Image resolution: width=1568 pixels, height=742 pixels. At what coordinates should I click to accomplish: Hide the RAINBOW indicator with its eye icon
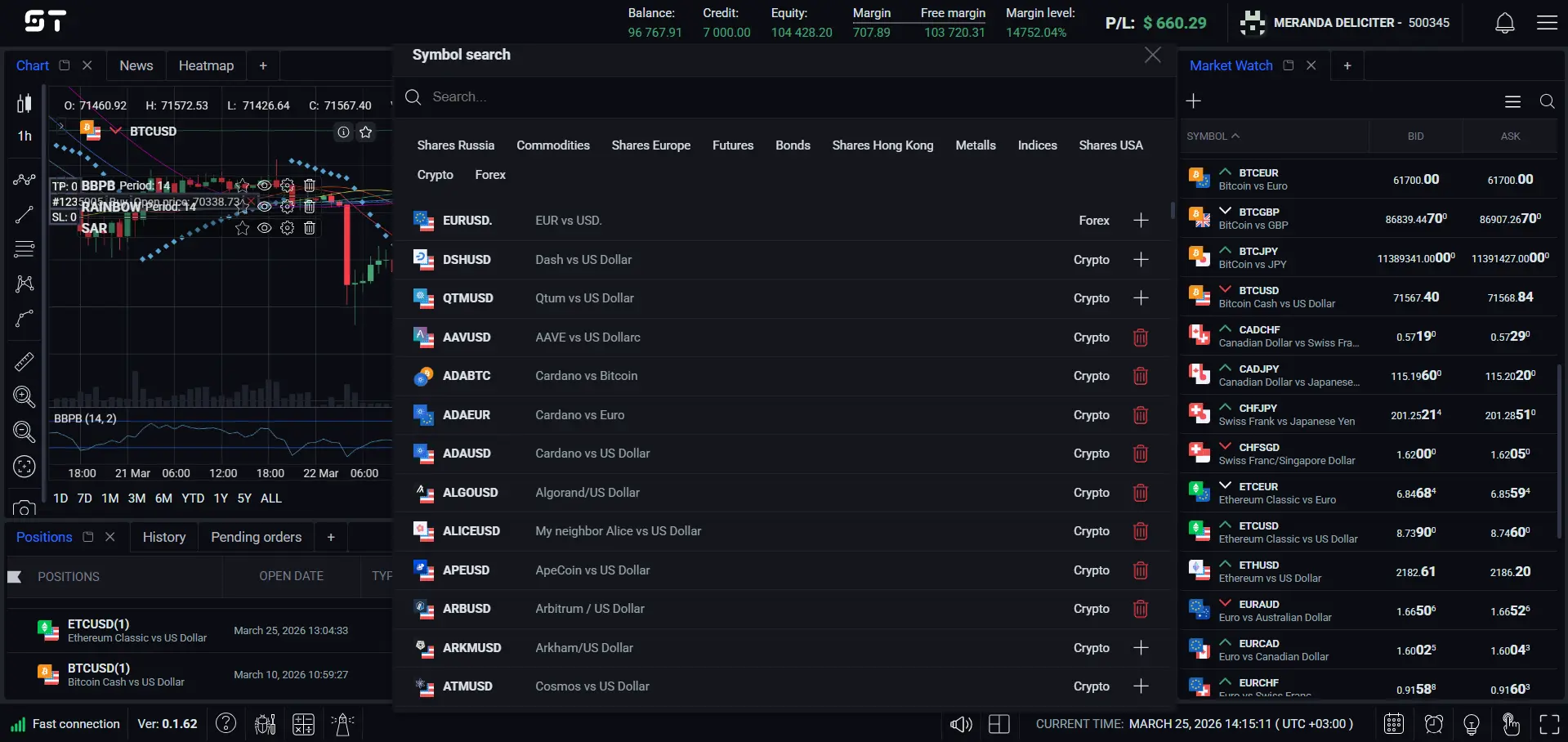tap(264, 207)
